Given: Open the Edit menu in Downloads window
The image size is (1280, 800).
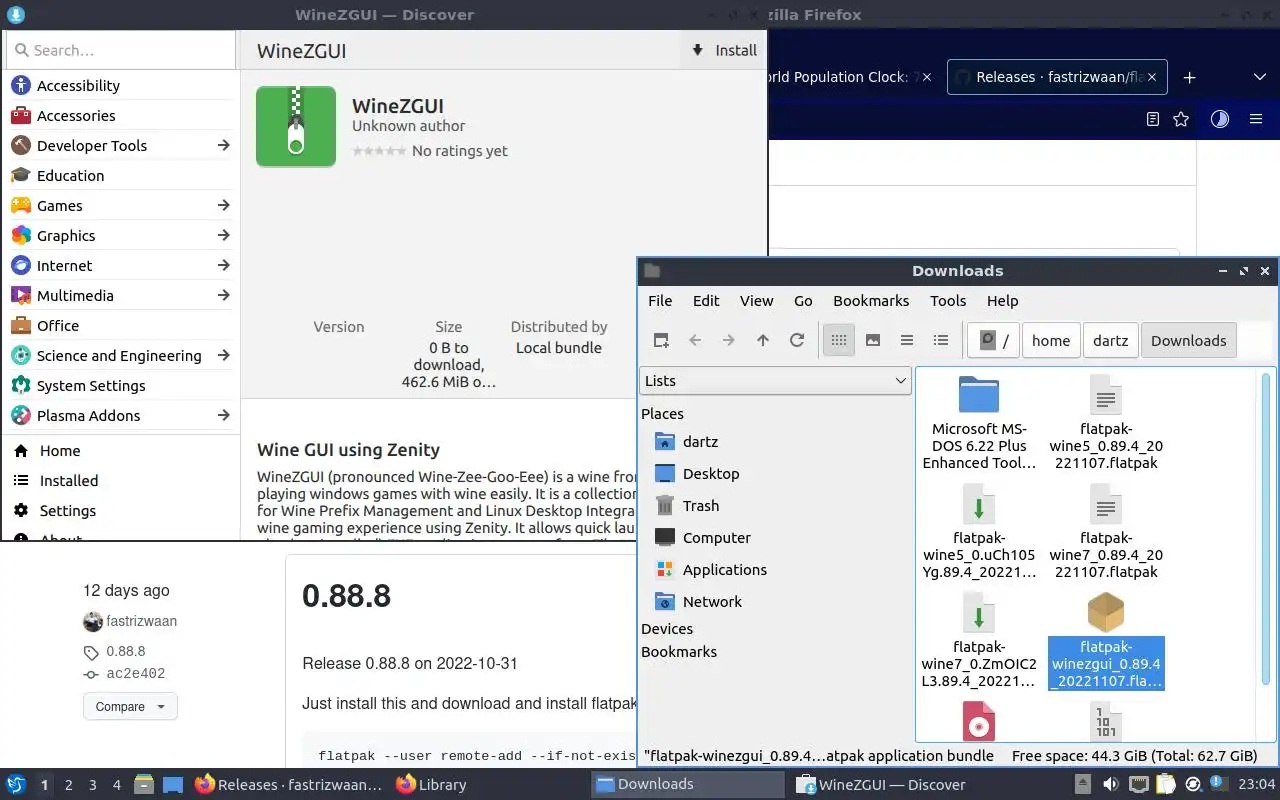Looking at the screenshot, I should pos(706,300).
